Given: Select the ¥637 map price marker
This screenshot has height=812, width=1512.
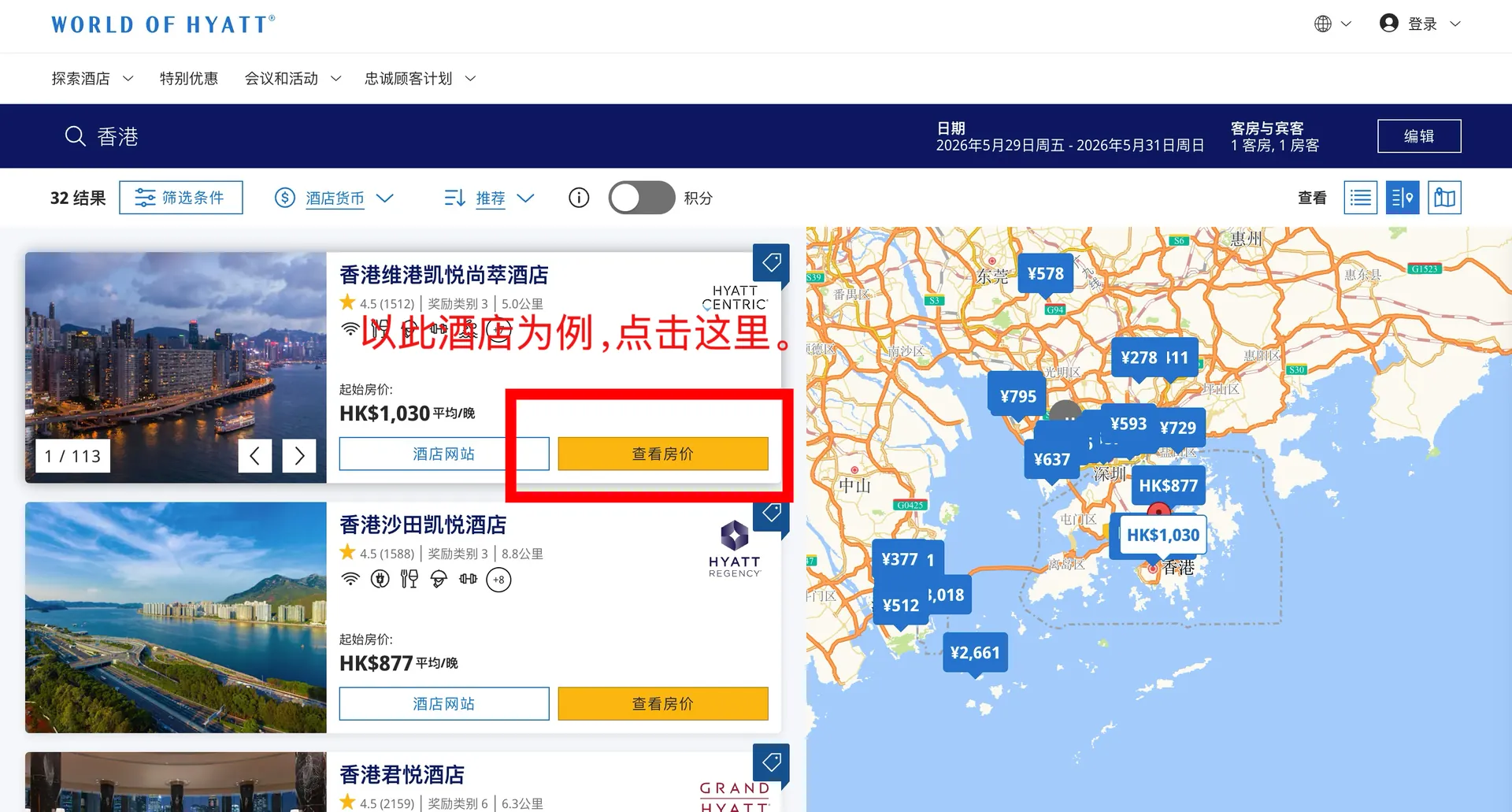Looking at the screenshot, I should click(x=1051, y=459).
